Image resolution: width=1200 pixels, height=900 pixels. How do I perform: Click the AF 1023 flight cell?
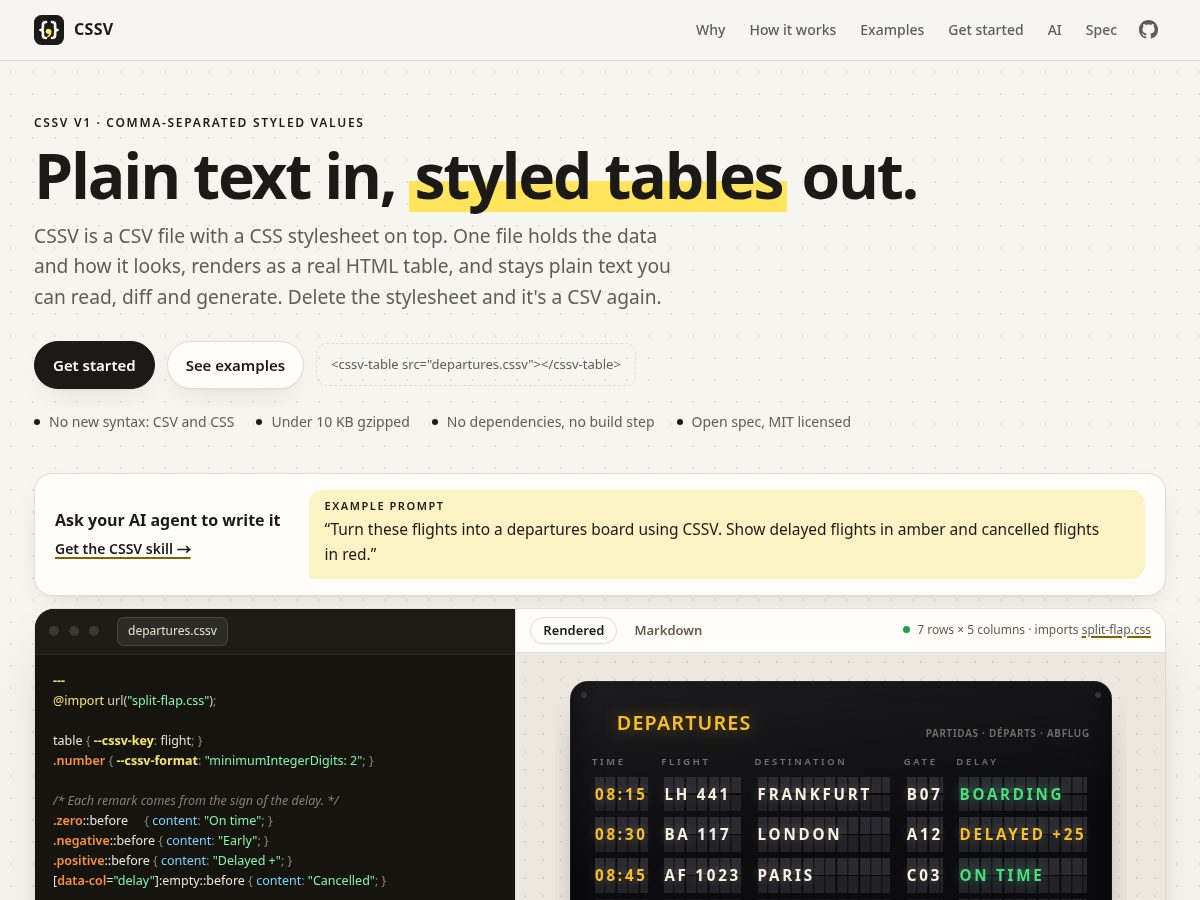[x=702, y=875]
